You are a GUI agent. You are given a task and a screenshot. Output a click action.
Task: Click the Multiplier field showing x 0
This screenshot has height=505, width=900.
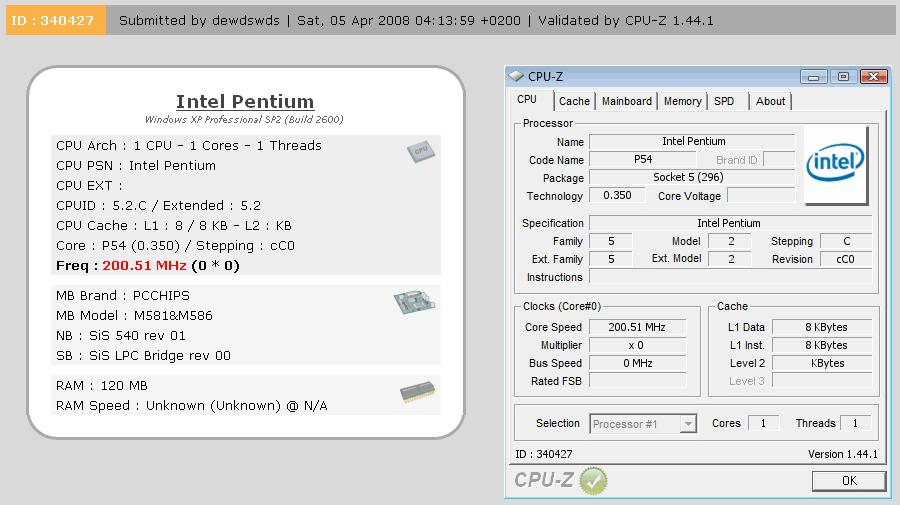click(638, 345)
